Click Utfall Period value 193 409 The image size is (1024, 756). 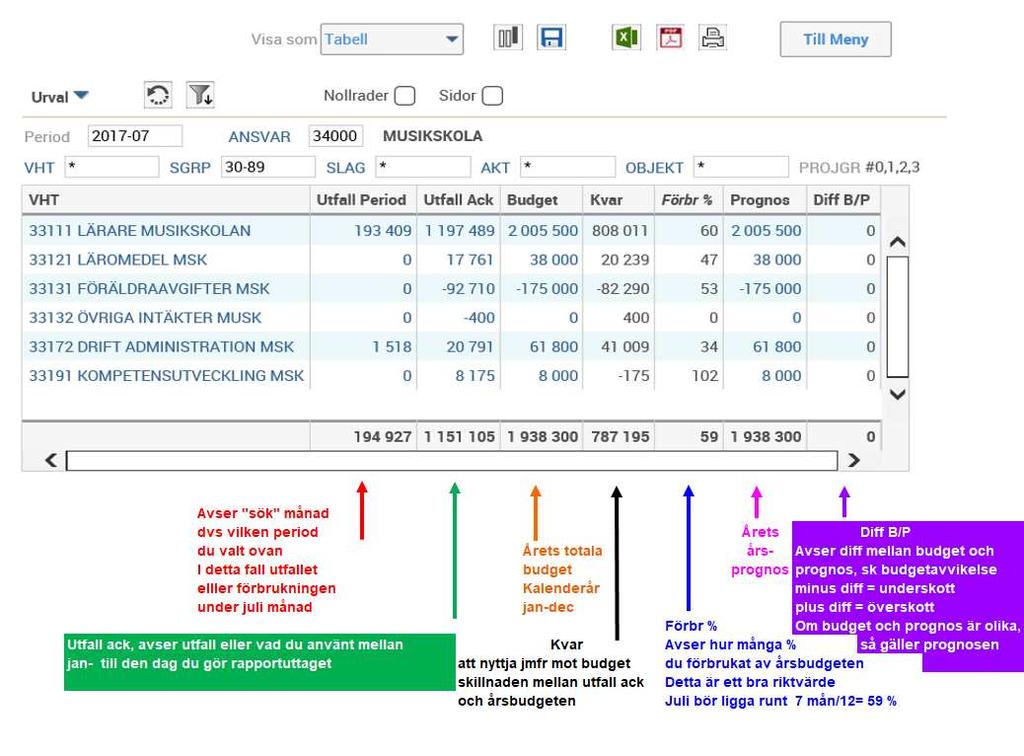[x=383, y=230]
